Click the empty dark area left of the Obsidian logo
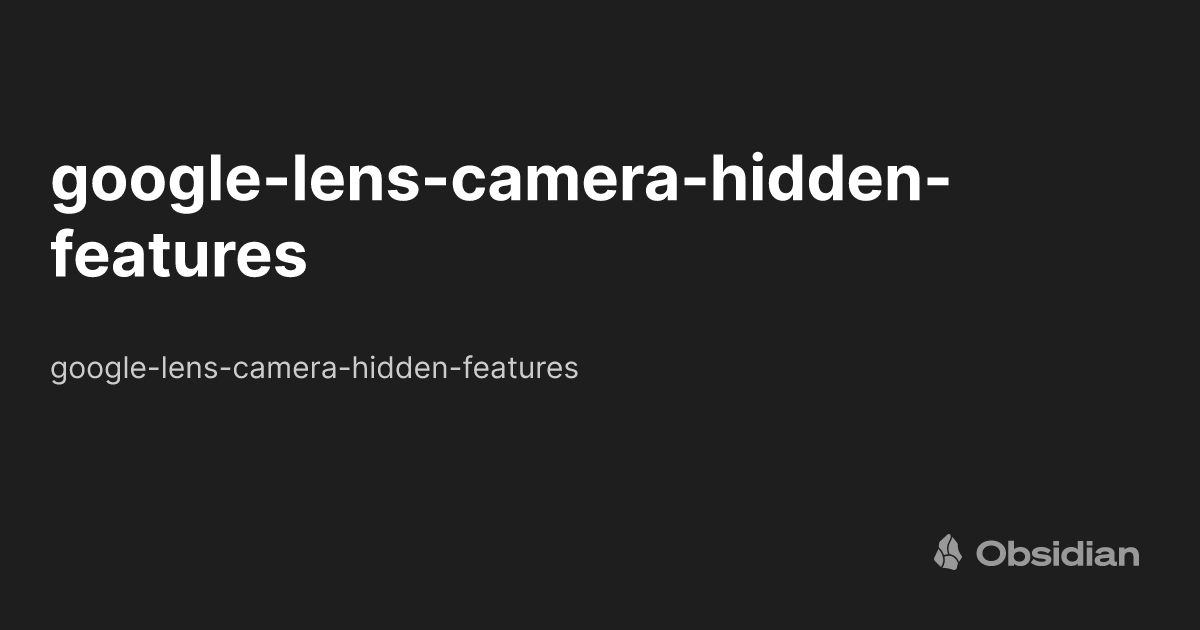 tap(450, 552)
